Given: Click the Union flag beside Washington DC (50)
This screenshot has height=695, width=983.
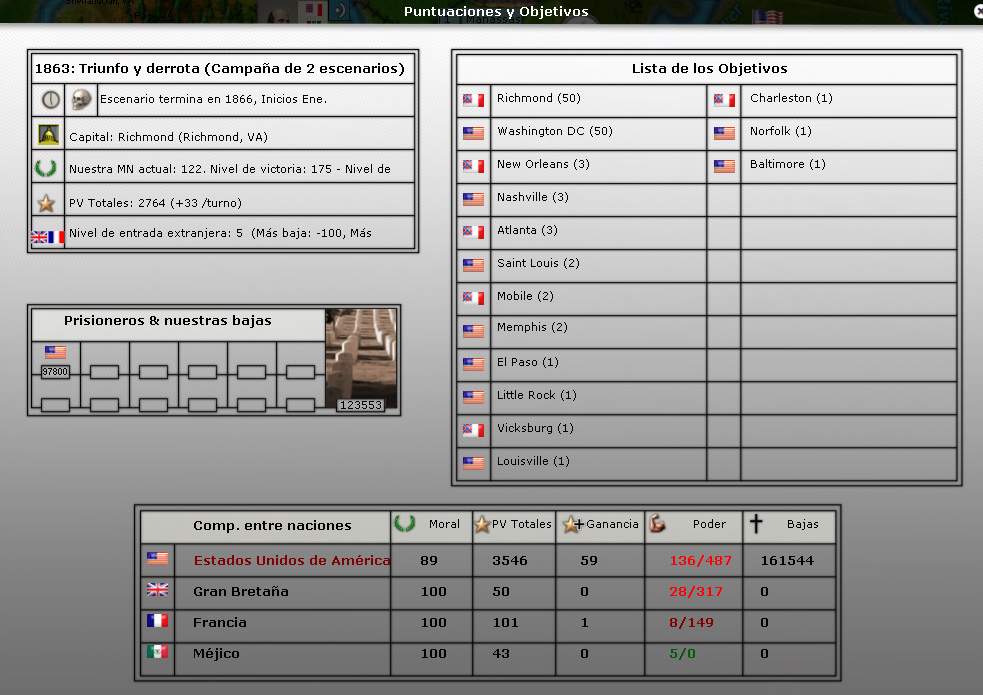Looking at the screenshot, I should (x=473, y=133).
